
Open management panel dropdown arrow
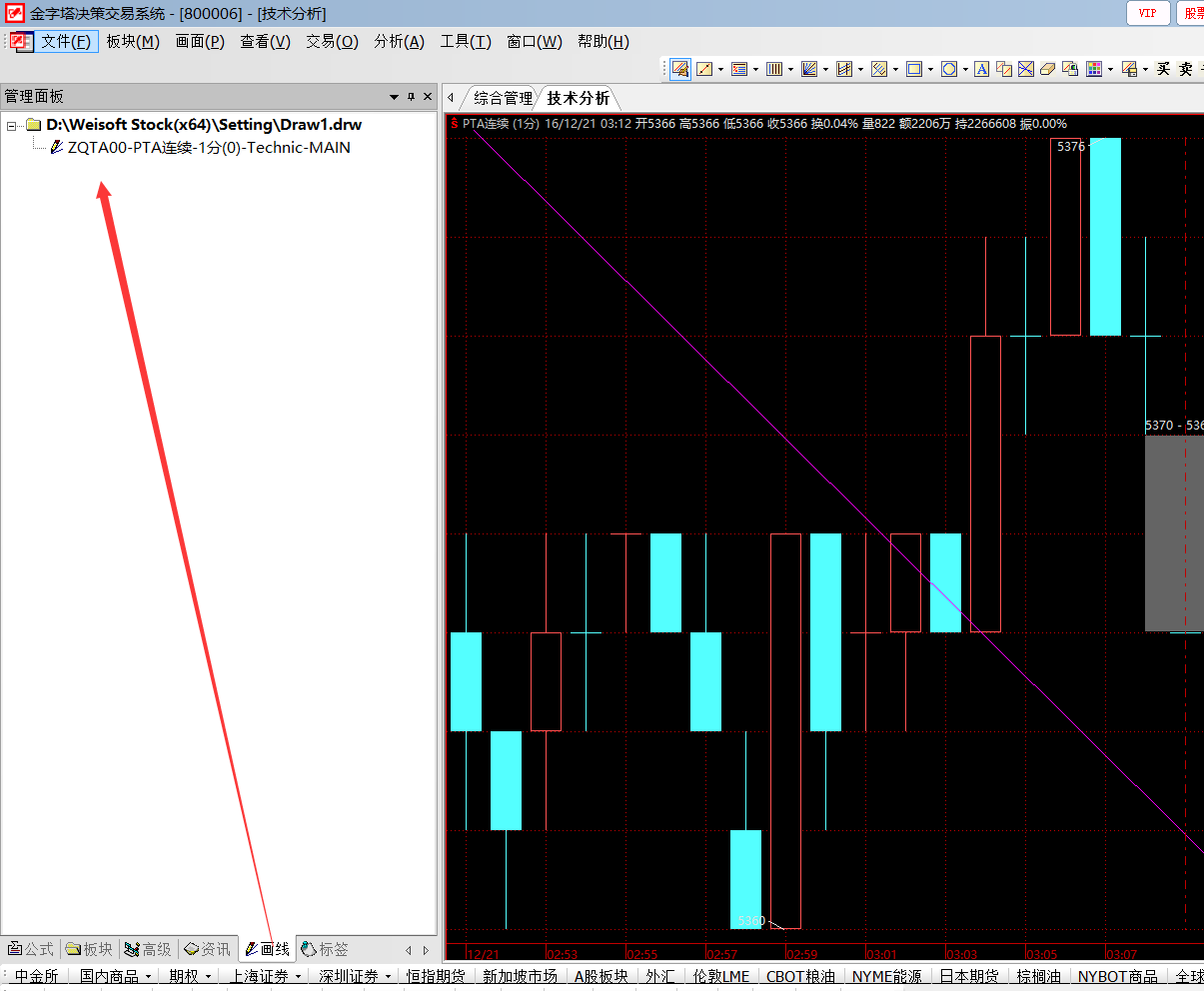coord(394,97)
